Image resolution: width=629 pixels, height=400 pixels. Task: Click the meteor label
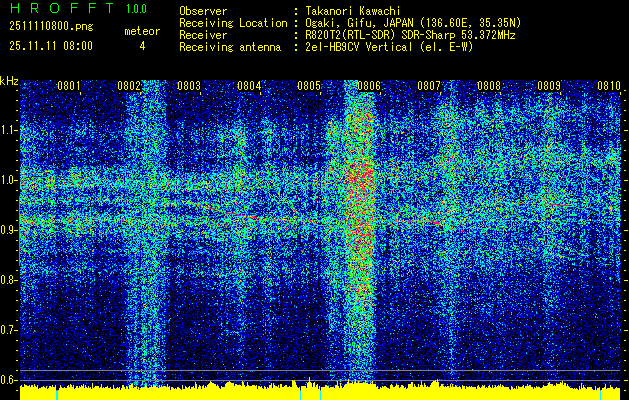pyautogui.click(x=142, y=31)
